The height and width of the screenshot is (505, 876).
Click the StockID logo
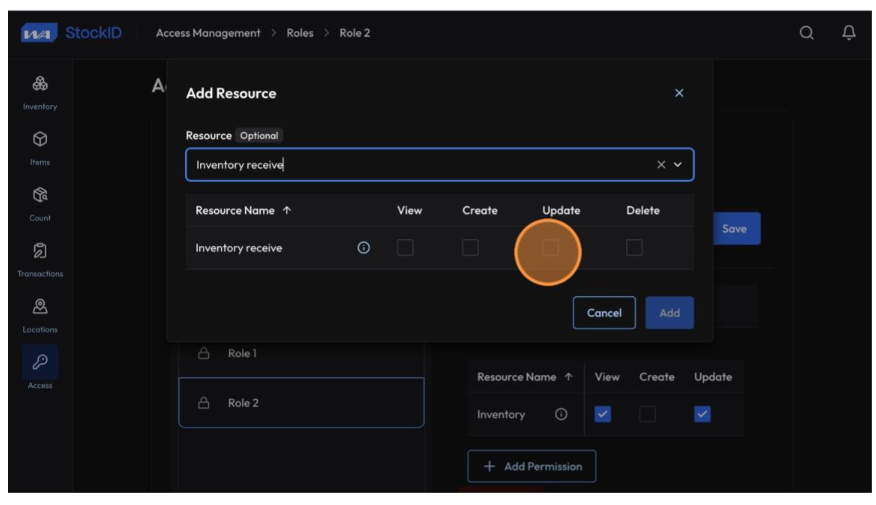coord(71,33)
